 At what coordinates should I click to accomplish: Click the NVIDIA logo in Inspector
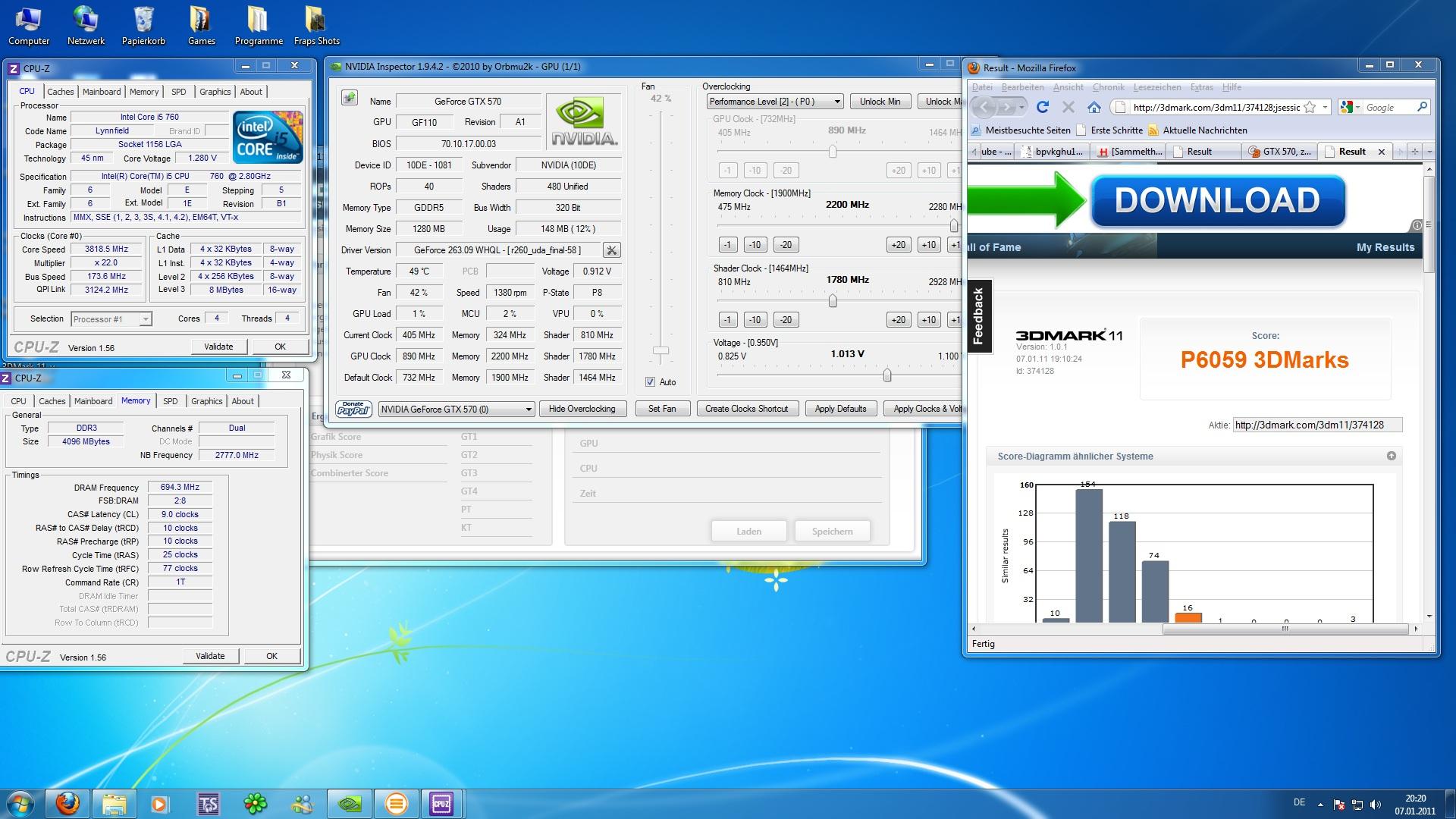(x=582, y=121)
